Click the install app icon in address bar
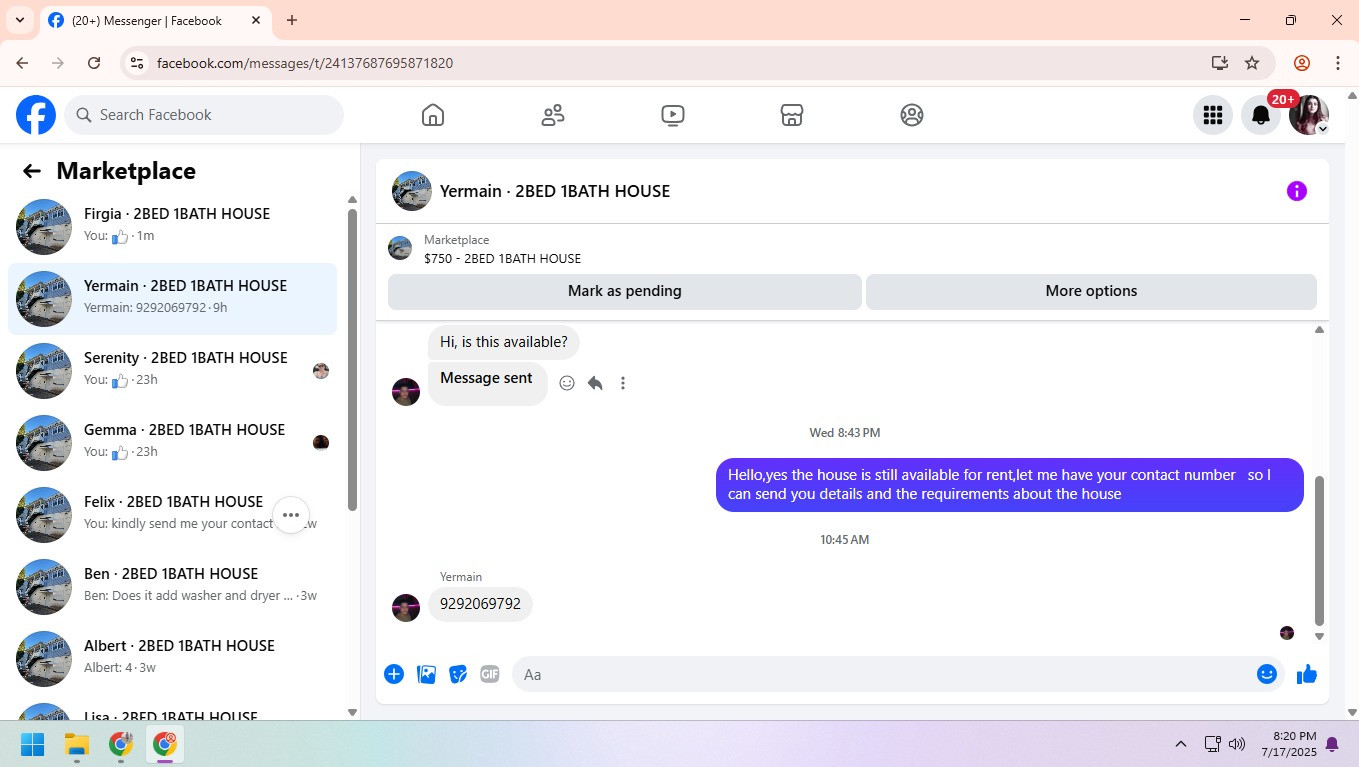This screenshot has width=1359, height=767. [1219, 63]
